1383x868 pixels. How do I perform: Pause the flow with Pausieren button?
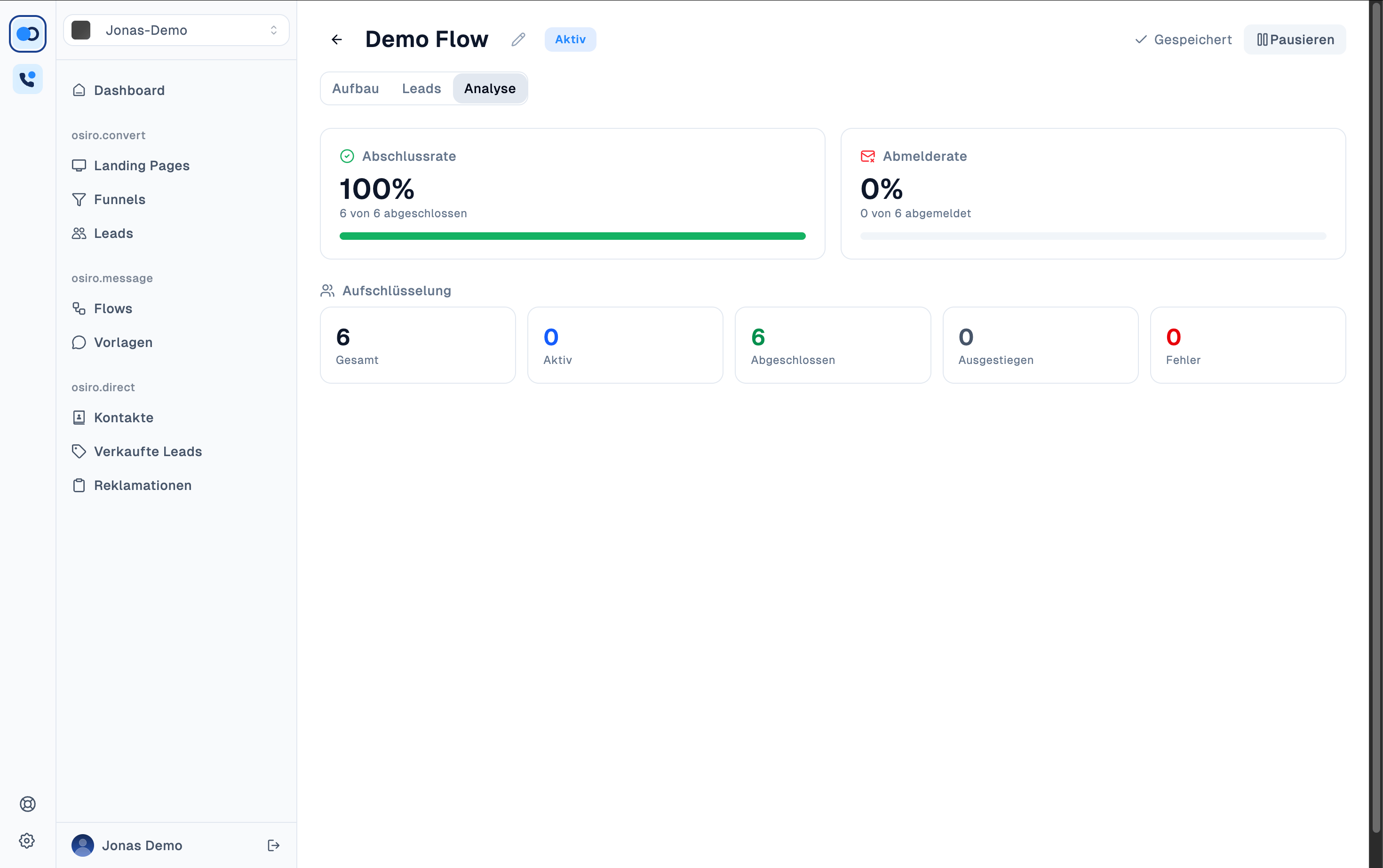[x=1295, y=39]
